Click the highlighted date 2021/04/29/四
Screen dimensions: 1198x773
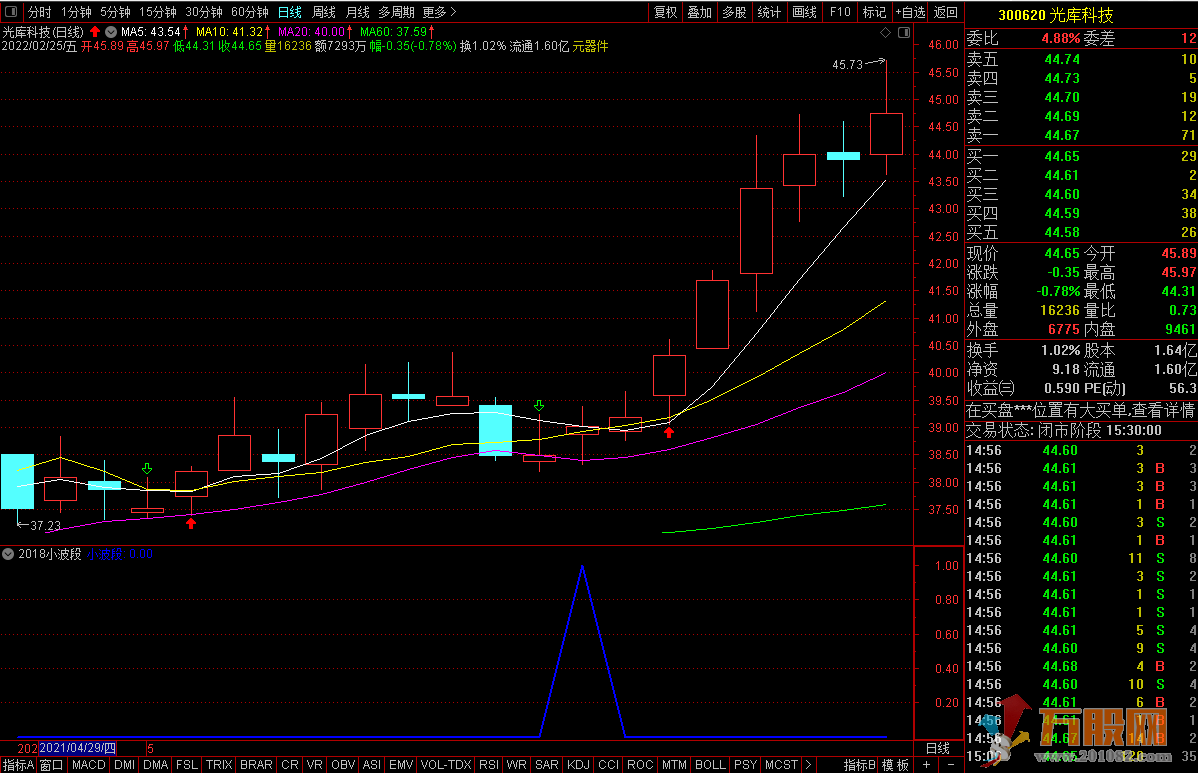tap(77, 749)
